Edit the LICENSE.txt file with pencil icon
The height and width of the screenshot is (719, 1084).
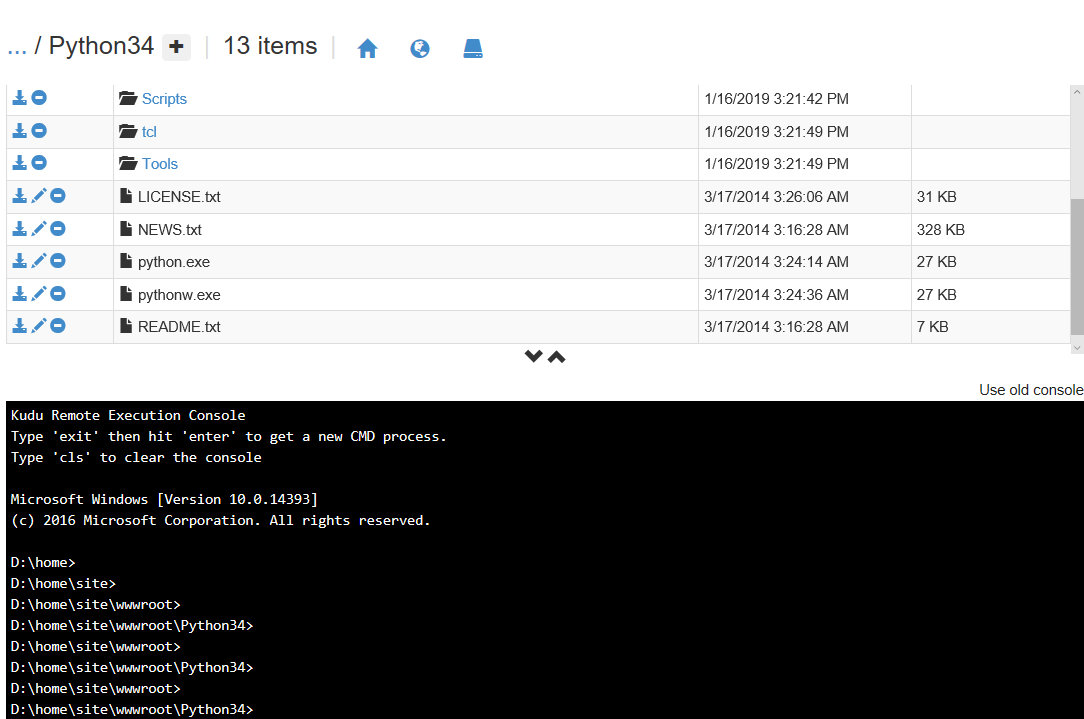tap(39, 196)
